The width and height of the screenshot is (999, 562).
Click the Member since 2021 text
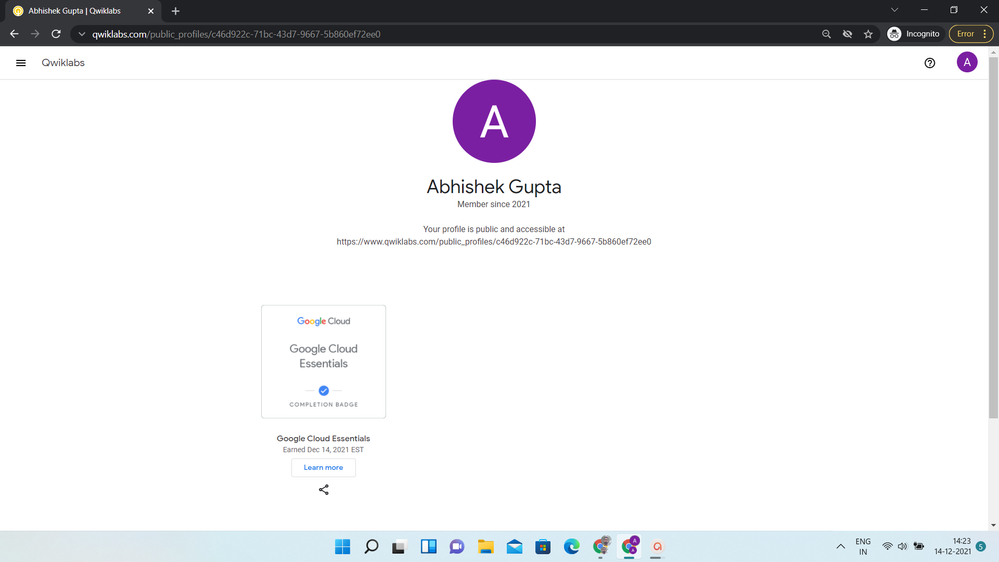(493, 204)
